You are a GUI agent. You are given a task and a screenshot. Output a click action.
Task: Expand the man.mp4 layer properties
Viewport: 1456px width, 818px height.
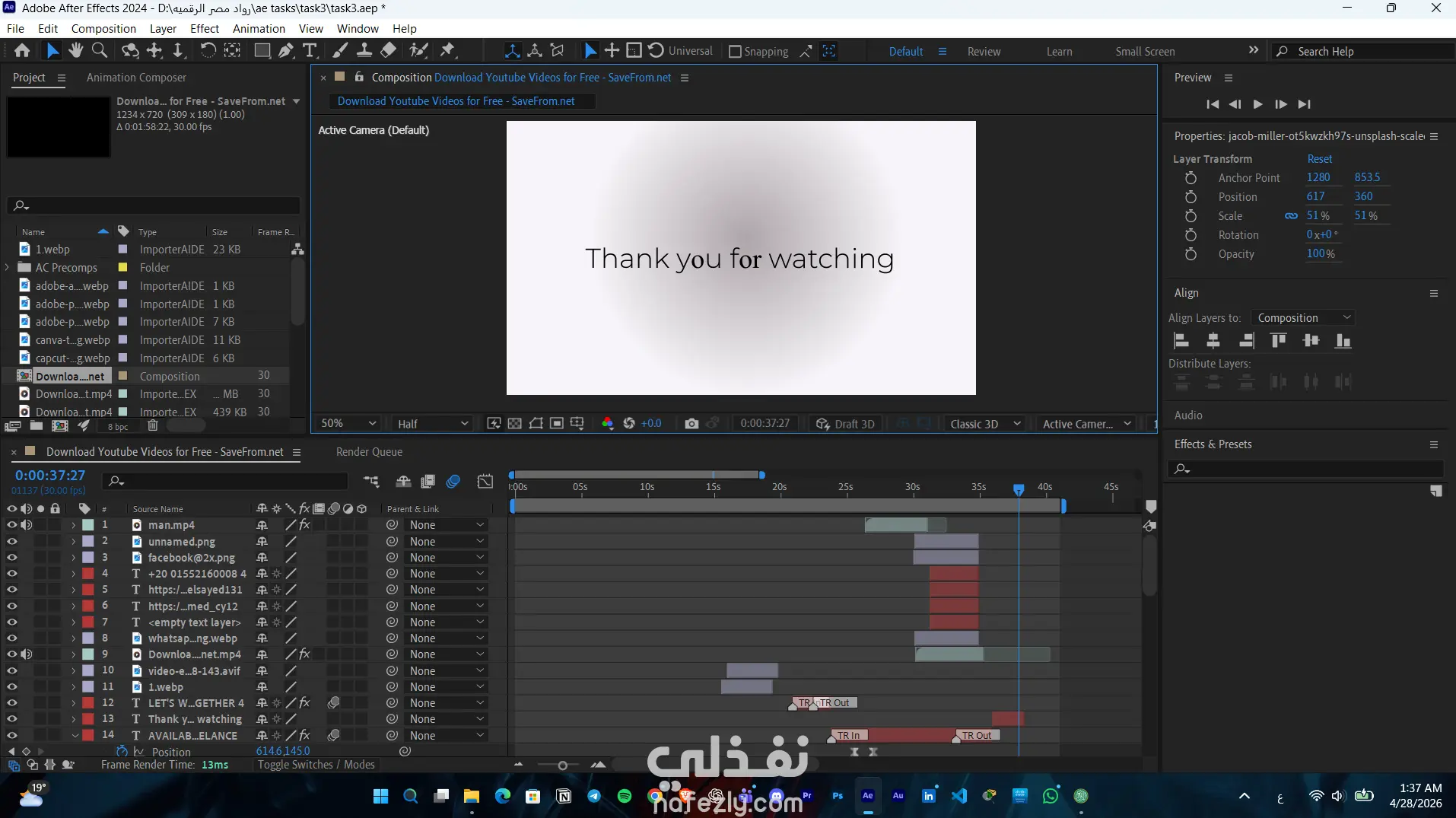(74, 525)
